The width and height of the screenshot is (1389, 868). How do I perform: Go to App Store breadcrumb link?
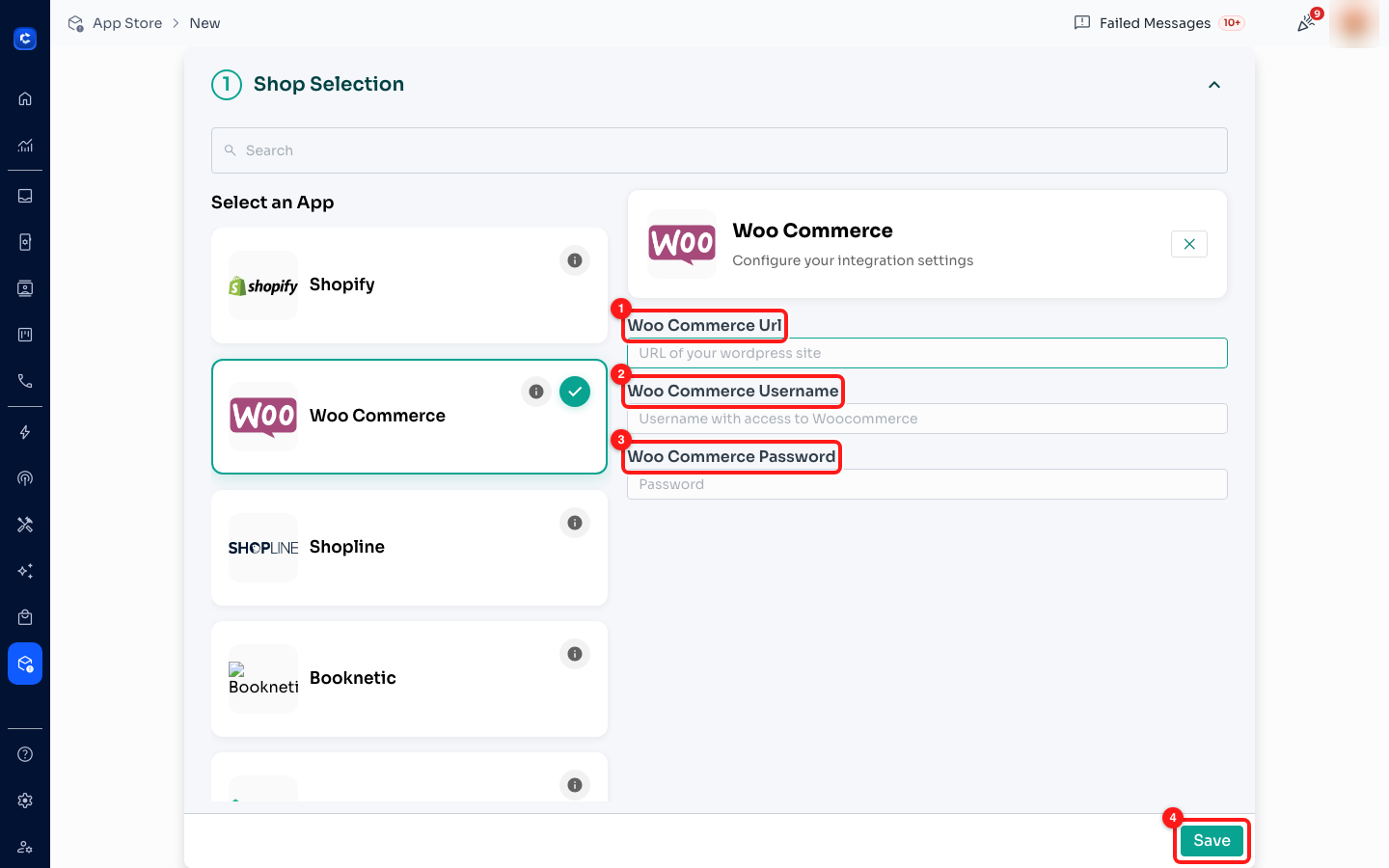tap(127, 23)
